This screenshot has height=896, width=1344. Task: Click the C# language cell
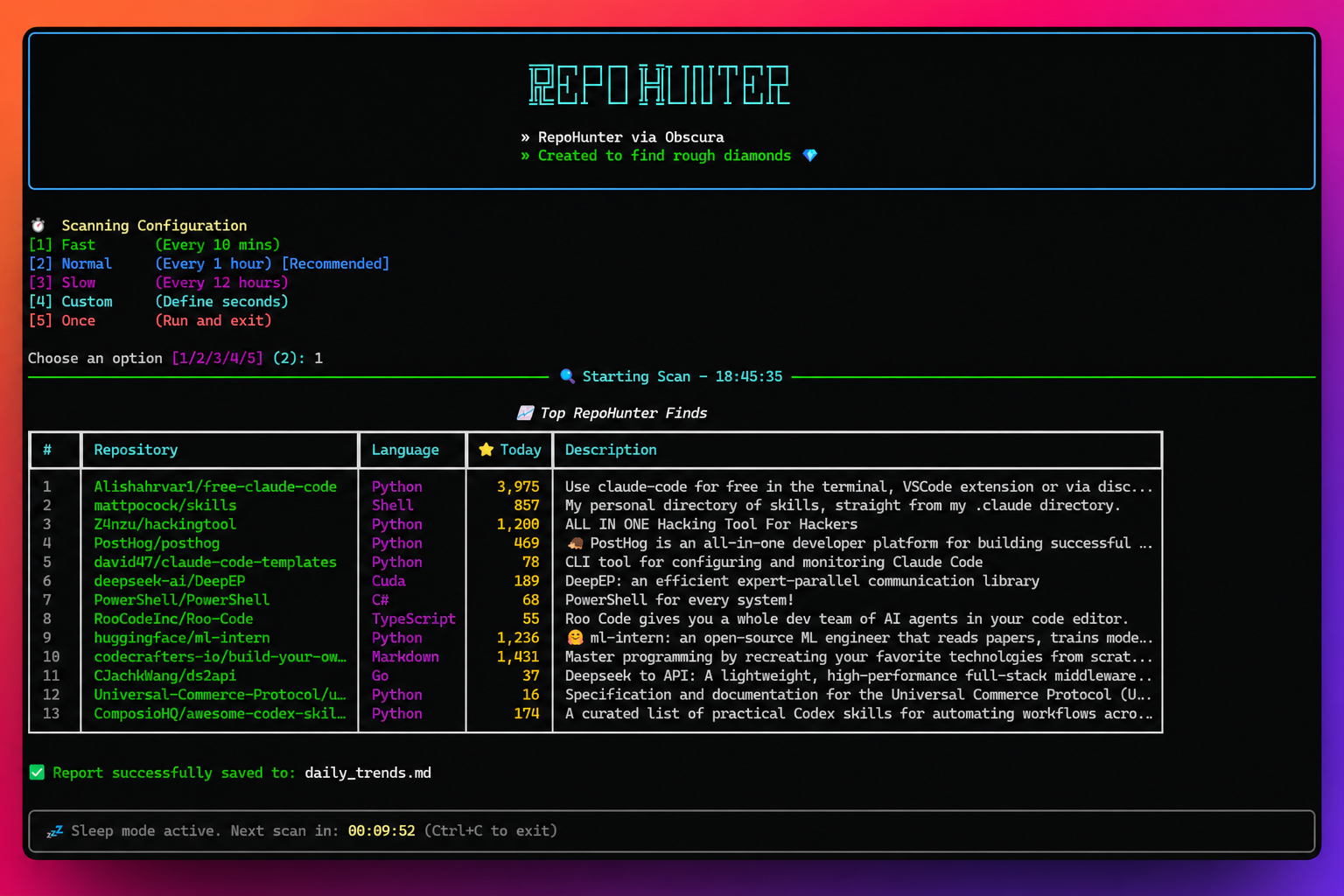[x=380, y=600]
